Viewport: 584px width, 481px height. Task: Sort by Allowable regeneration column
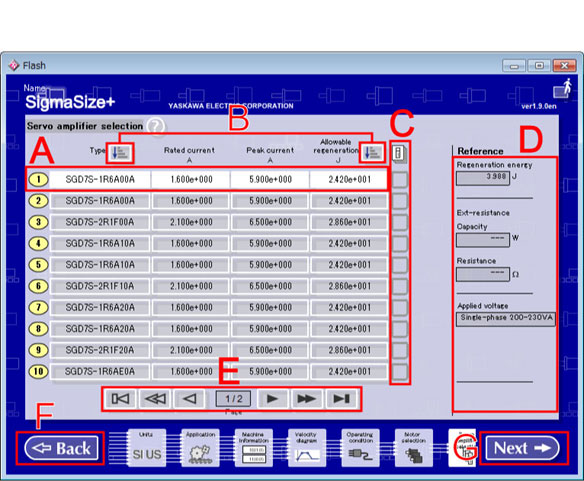point(372,152)
